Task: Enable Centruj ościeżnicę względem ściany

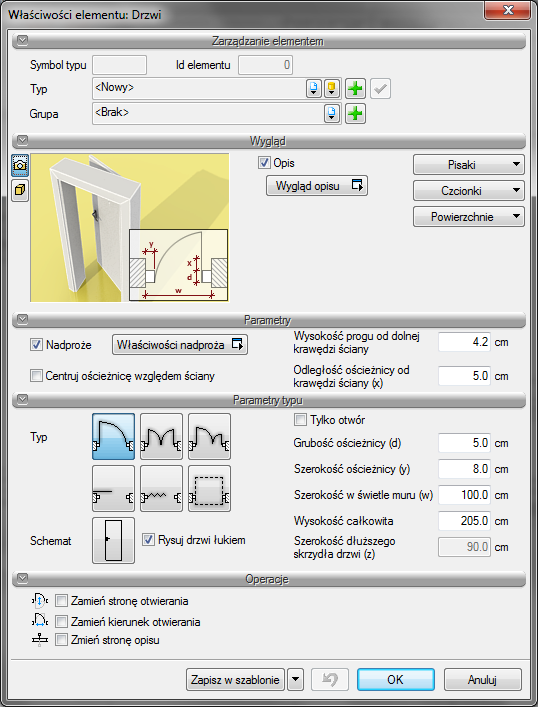Action: tap(36, 376)
